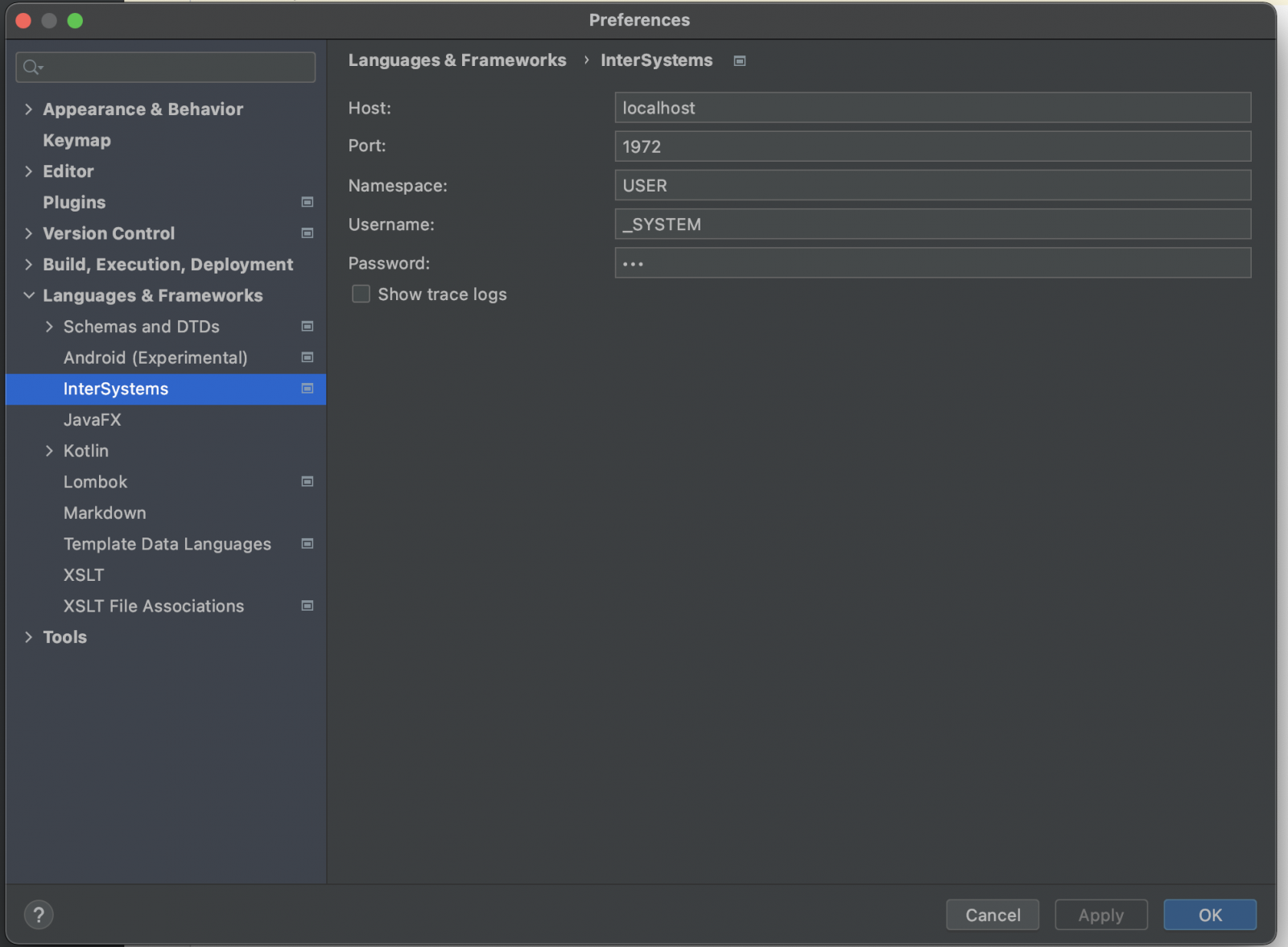Collapse Languages & Frameworks section

pos(29,295)
